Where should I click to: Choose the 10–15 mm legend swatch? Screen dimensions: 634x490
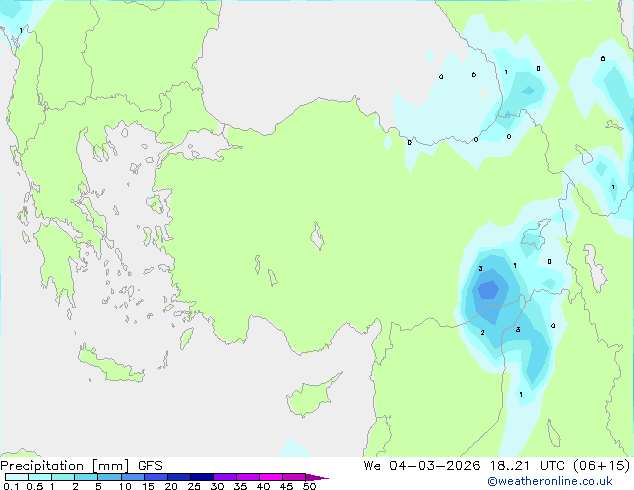coord(133,477)
